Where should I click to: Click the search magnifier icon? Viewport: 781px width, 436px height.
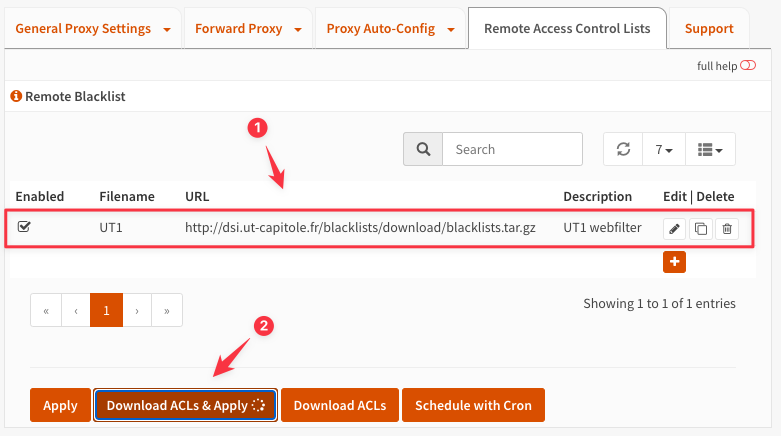(x=423, y=149)
